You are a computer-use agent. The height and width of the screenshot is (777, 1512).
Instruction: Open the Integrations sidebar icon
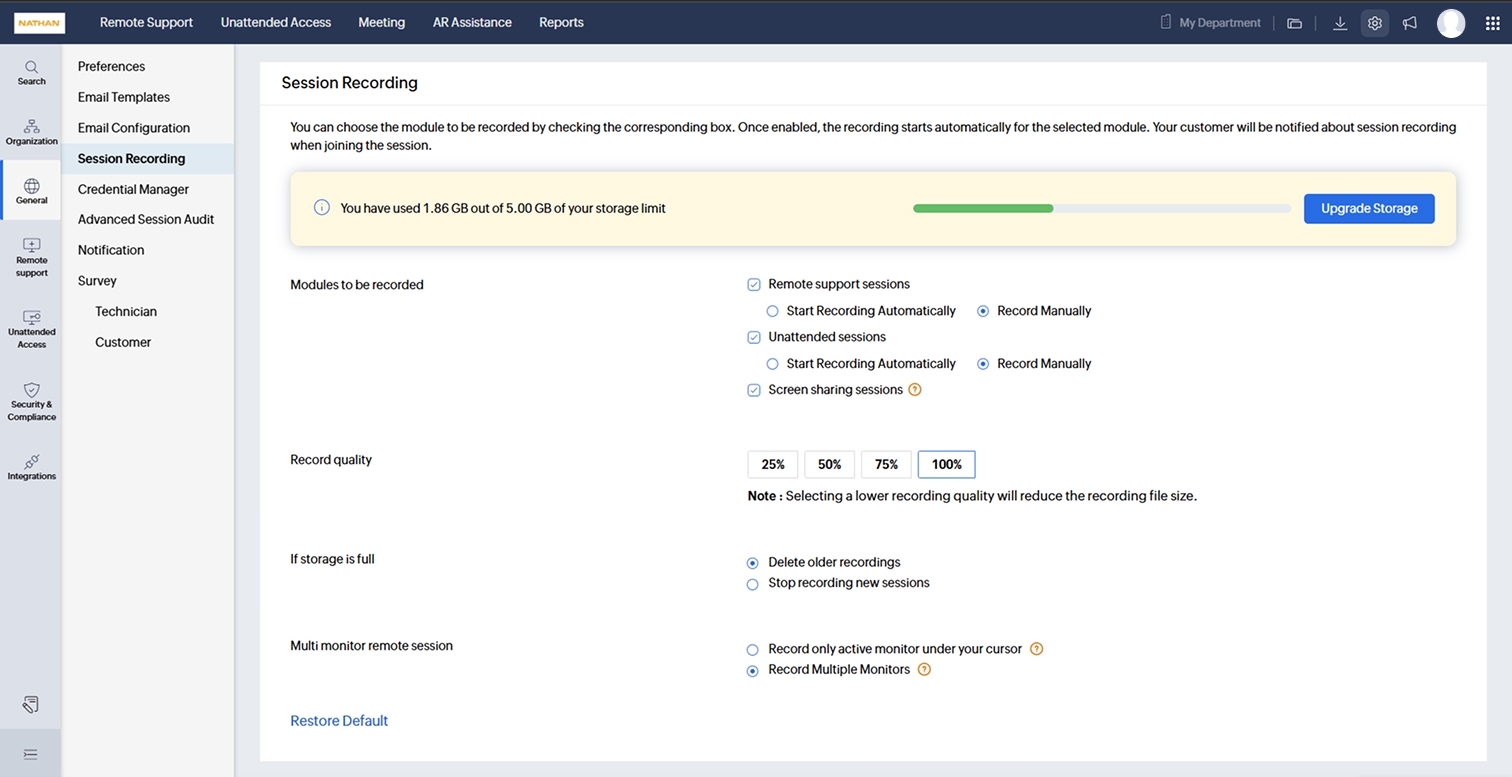(31, 467)
